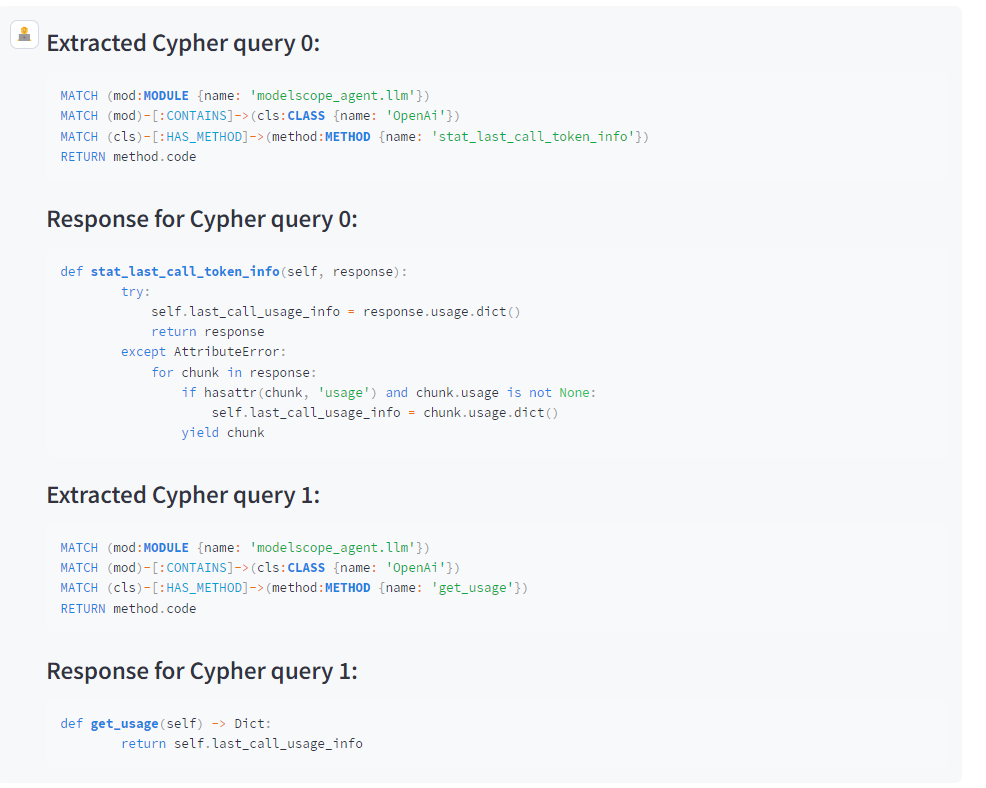This screenshot has height=788, width=986.
Task: Click 'modelscope_agent.llm' string in query 0
Action: [333, 96]
